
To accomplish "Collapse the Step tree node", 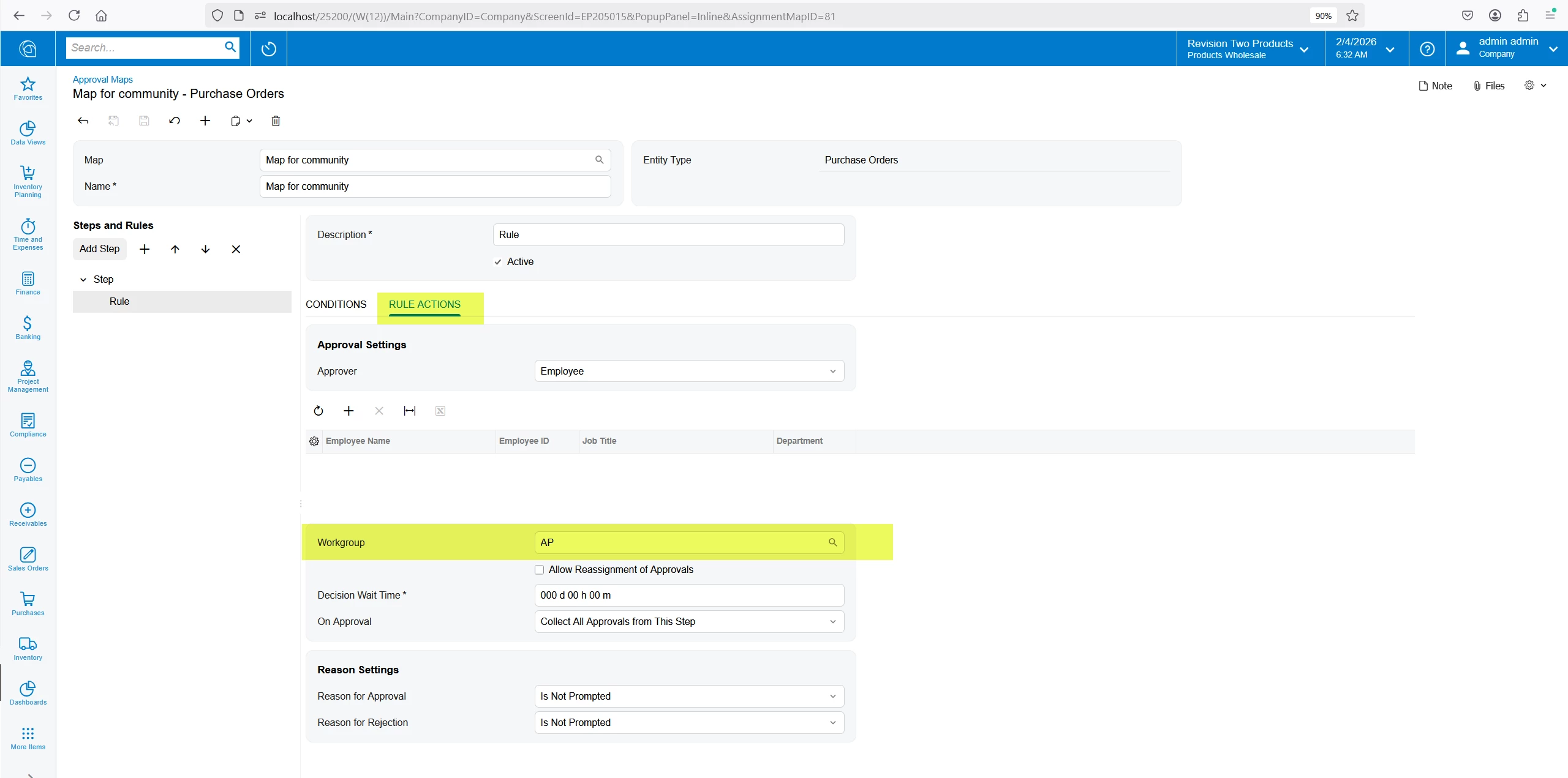I will 83,280.
